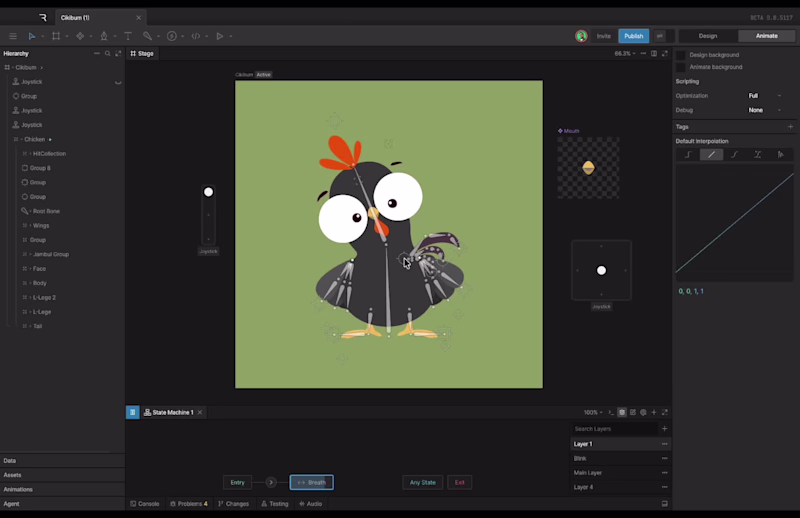The image size is (800, 518).
Task: Open Debug dropdown set to None
Action: pyautogui.click(x=765, y=110)
